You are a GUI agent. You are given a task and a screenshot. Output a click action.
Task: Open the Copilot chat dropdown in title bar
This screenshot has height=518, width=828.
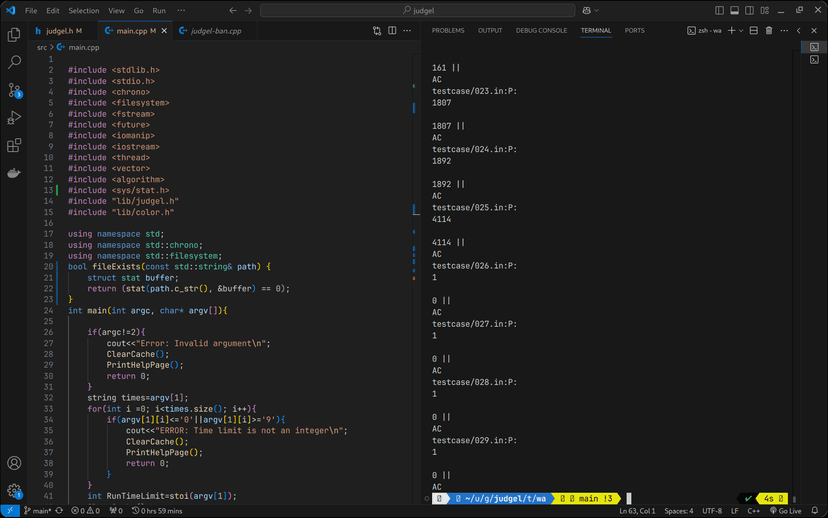click(598, 10)
